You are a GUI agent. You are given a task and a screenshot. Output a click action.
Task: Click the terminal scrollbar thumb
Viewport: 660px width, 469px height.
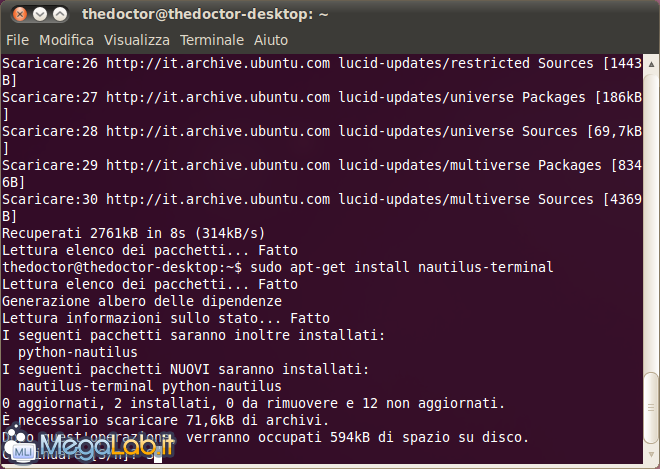click(x=651, y=408)
